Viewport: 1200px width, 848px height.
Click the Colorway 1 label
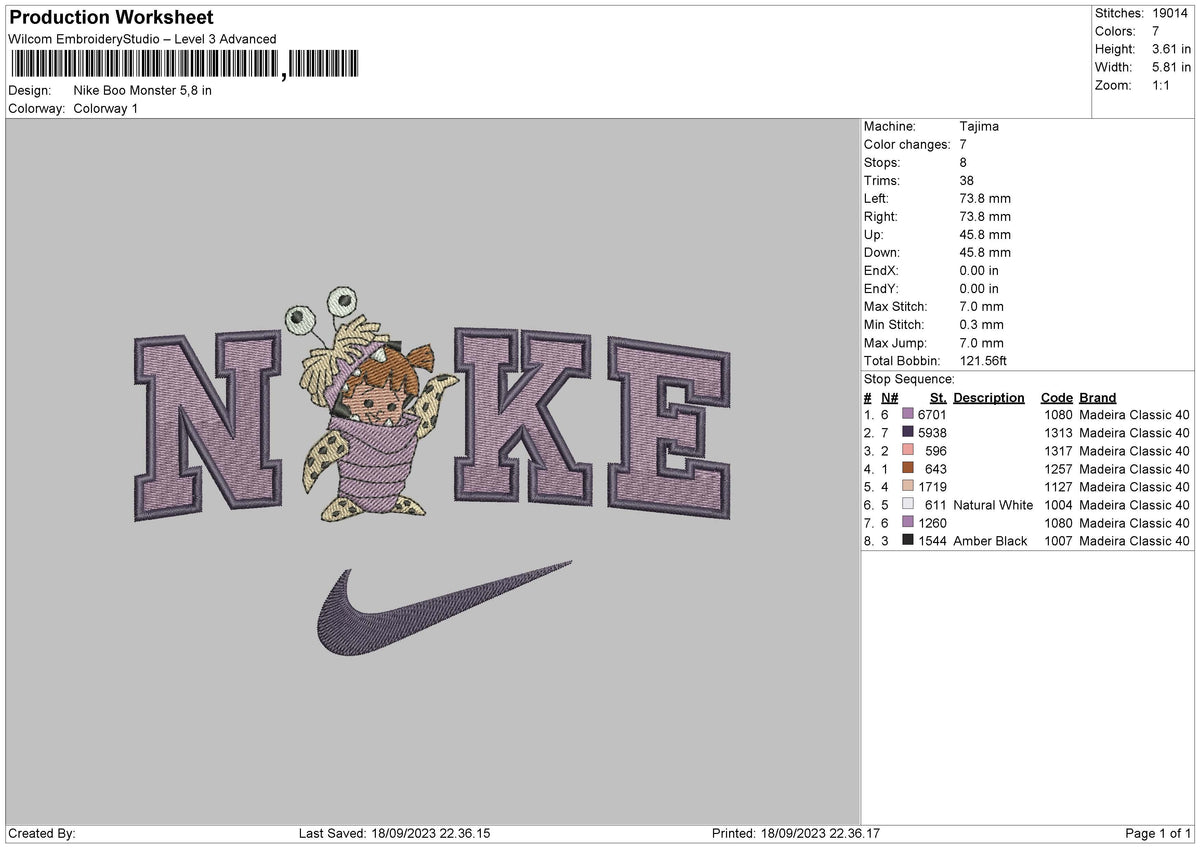[104, 109]
